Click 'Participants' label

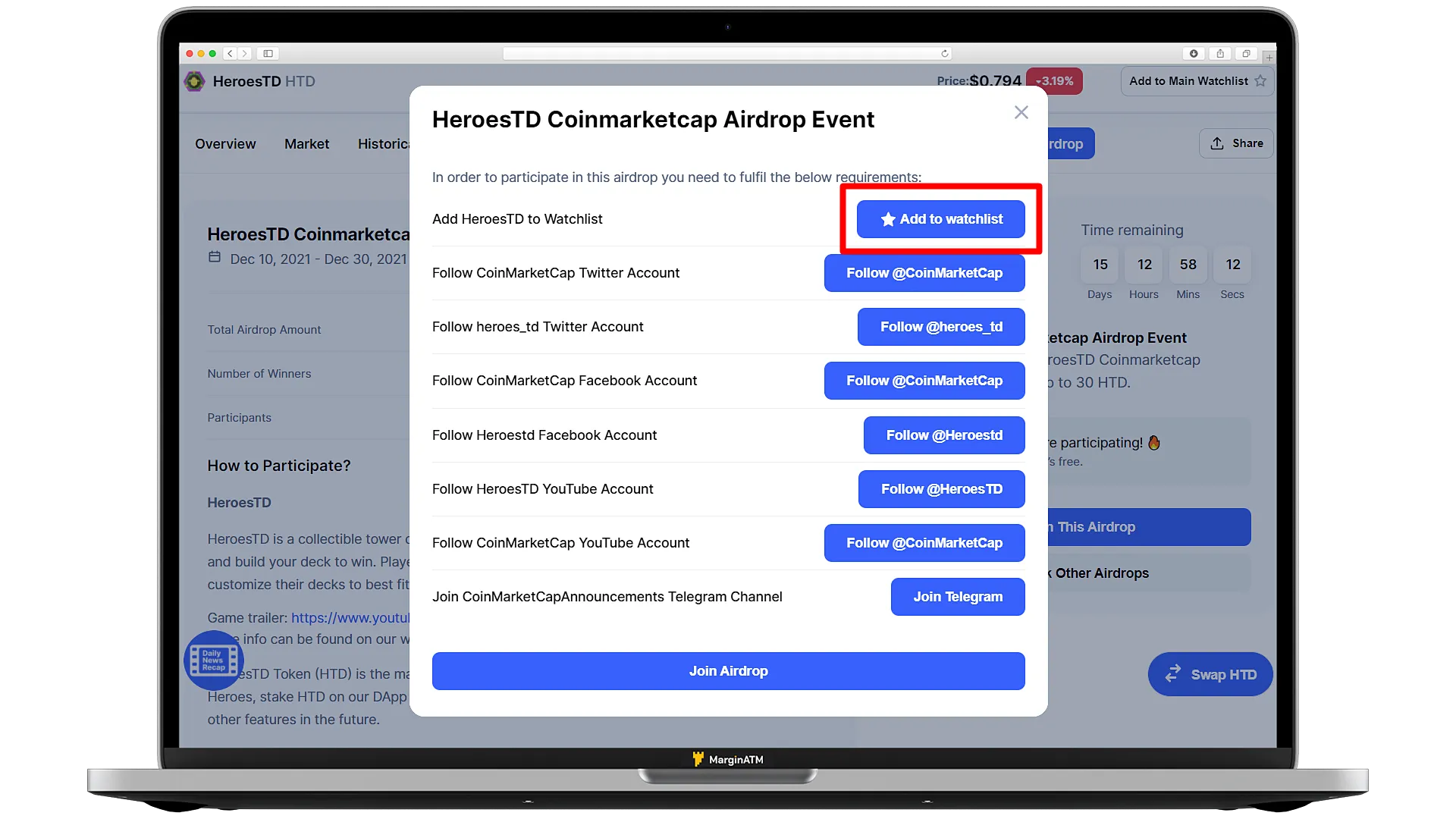239,418
